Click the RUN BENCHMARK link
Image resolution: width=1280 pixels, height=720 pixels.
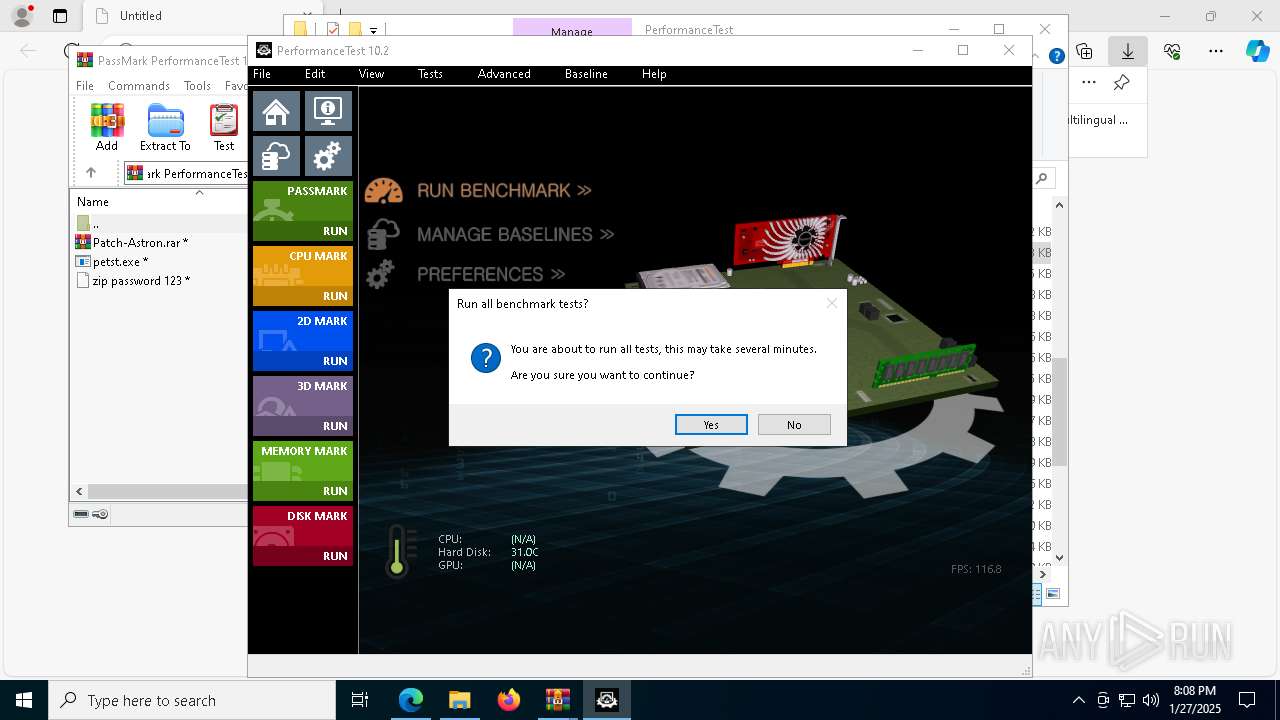(504, 190)
